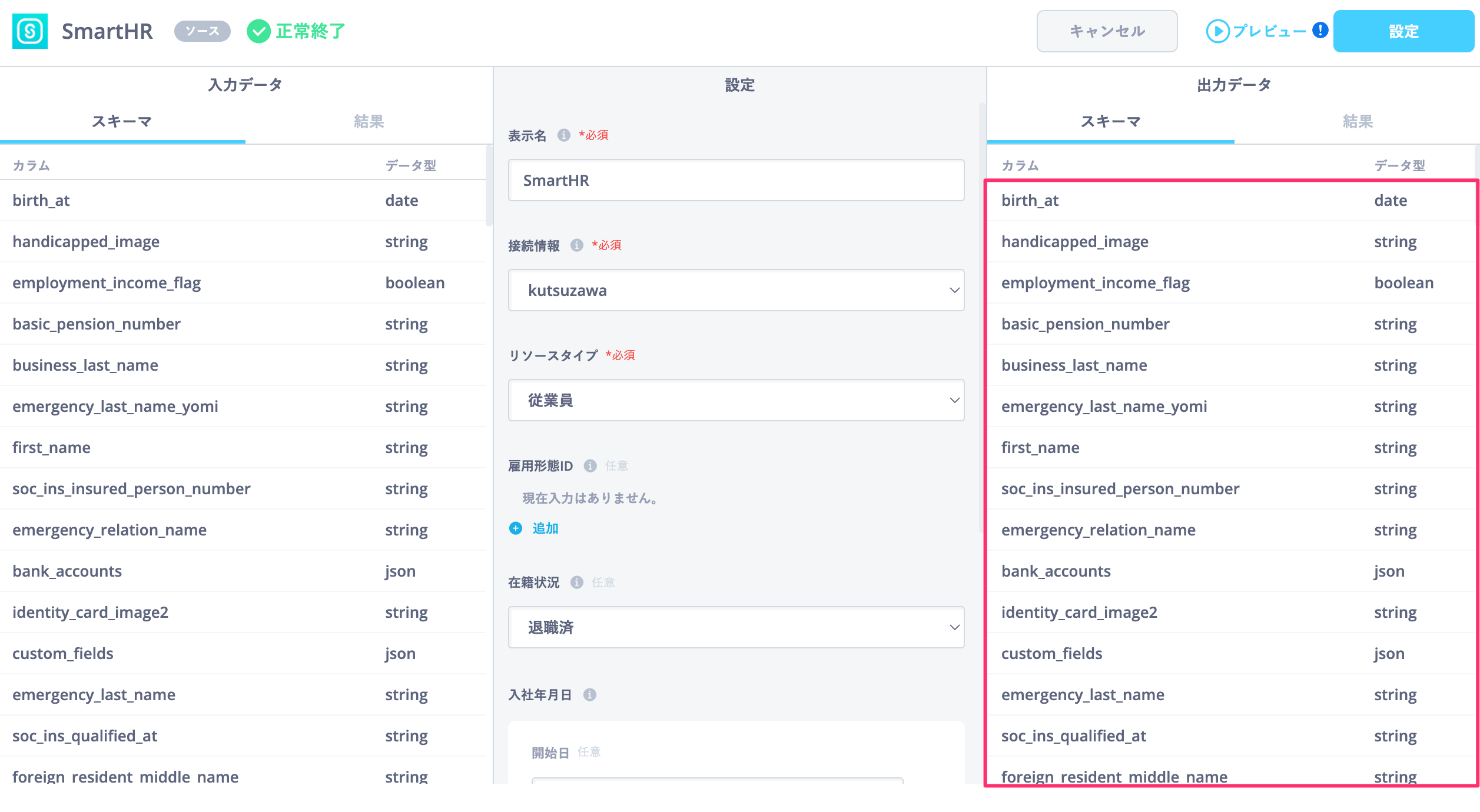Viewport: 1480px width, 812px height.
Task: Click the plus icon next to 追加
Action: pyautogui.click(x=516, y=528)
